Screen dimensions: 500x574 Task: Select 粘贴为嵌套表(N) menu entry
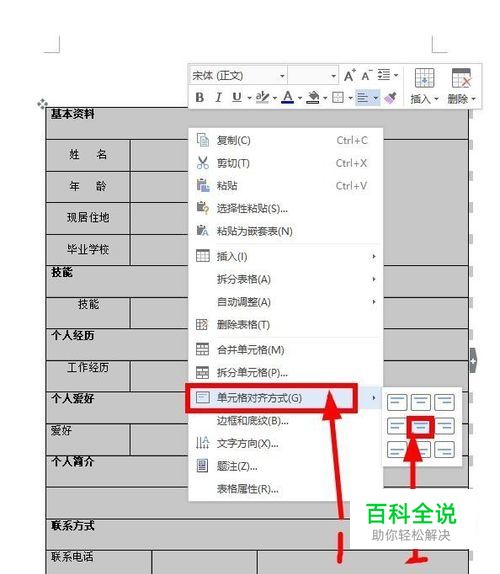coord(286,231)
